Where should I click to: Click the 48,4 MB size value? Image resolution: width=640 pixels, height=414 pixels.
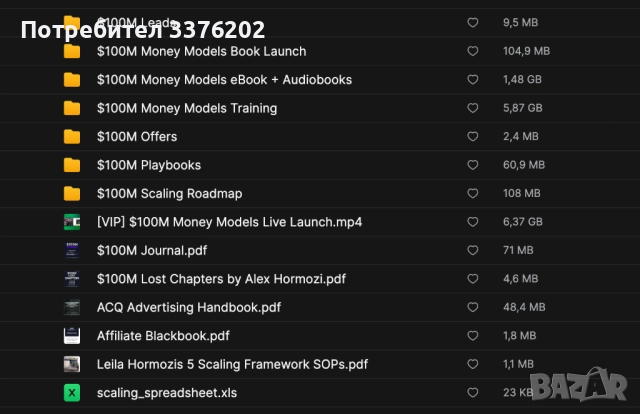point(524,307)
